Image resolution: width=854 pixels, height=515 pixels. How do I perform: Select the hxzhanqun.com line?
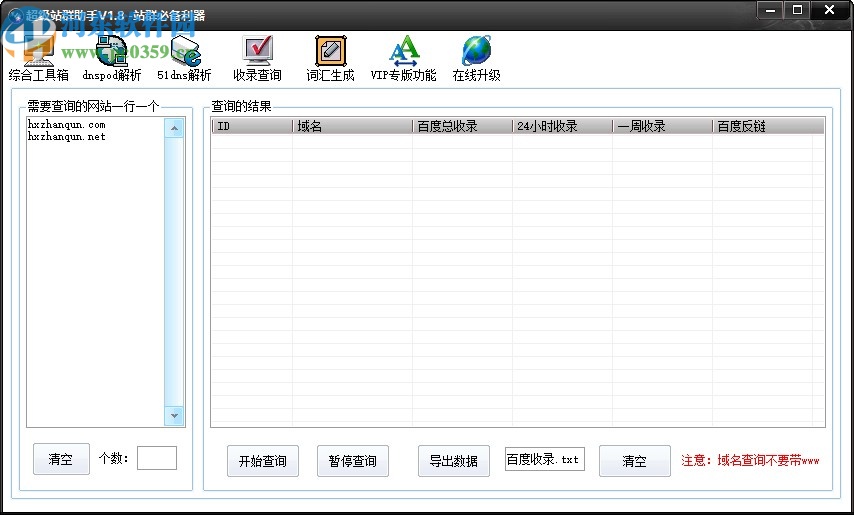[x=66, y=125]
